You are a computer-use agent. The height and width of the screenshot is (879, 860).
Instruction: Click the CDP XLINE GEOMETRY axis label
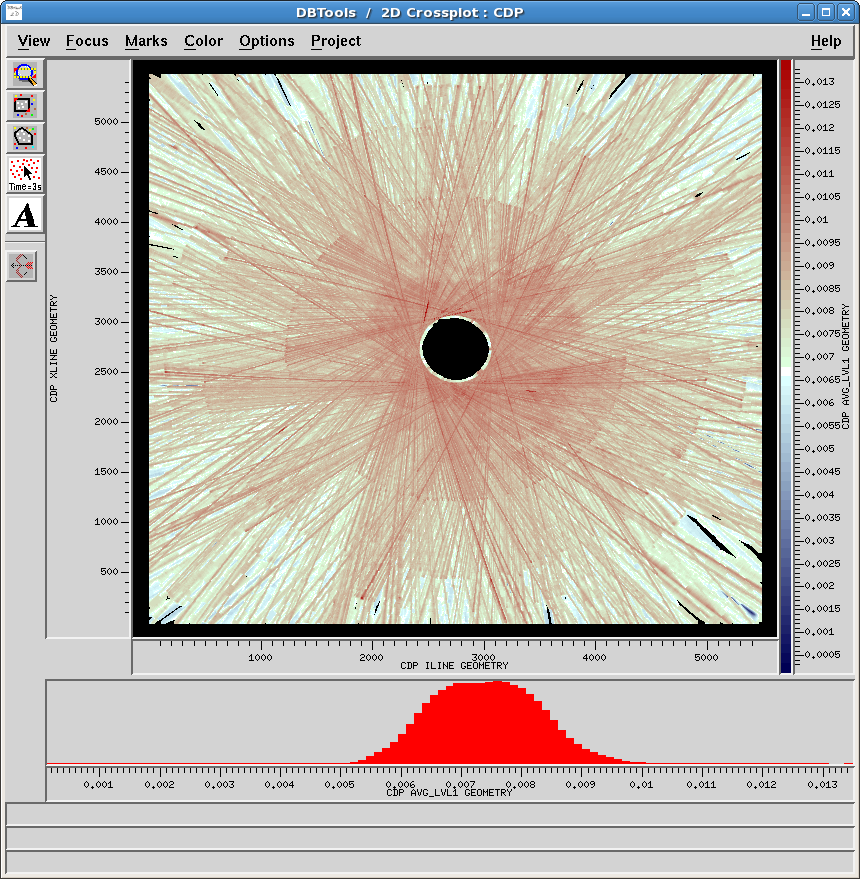(54, 349)
